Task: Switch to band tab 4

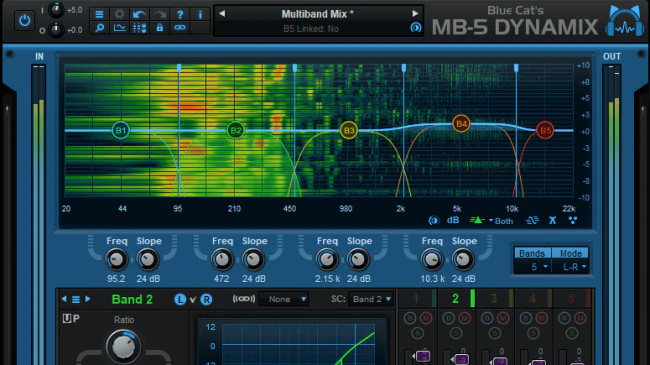Action: (x=533, y=299)
